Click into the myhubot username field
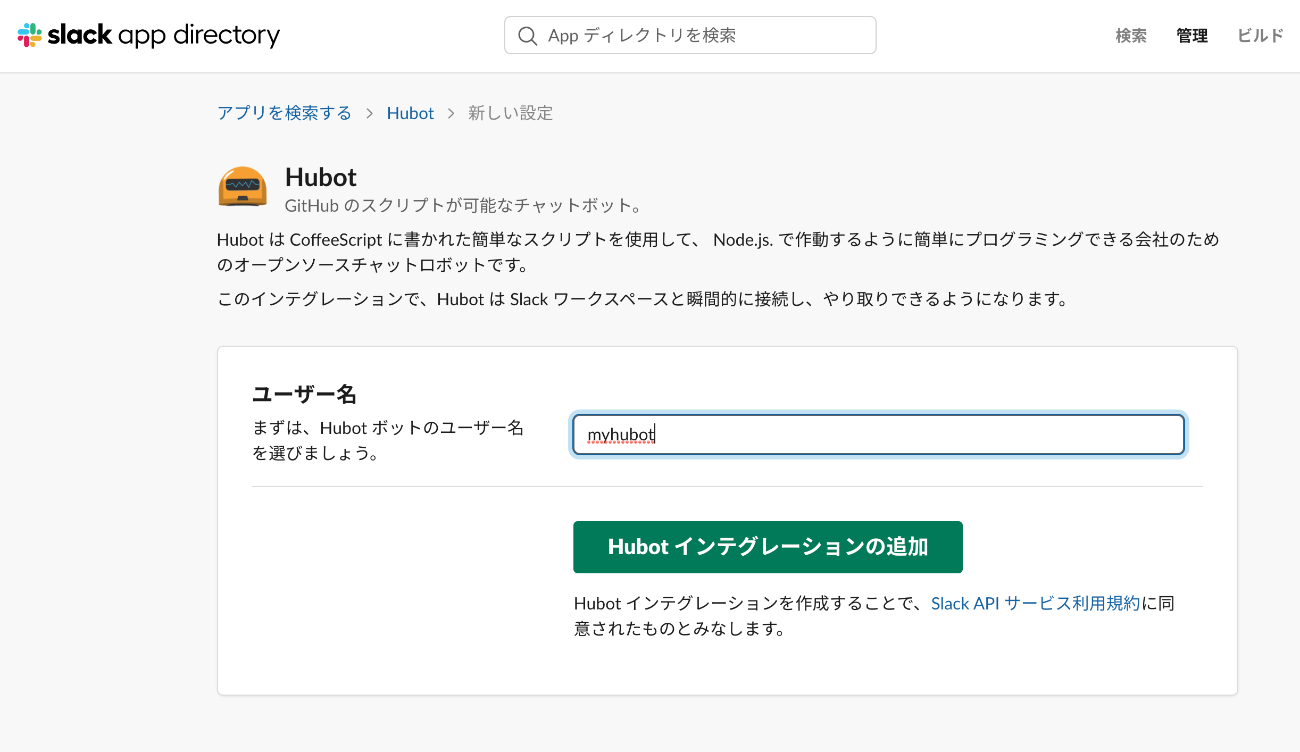Screen dimensions: 1300x752 (x=878, y=435)
